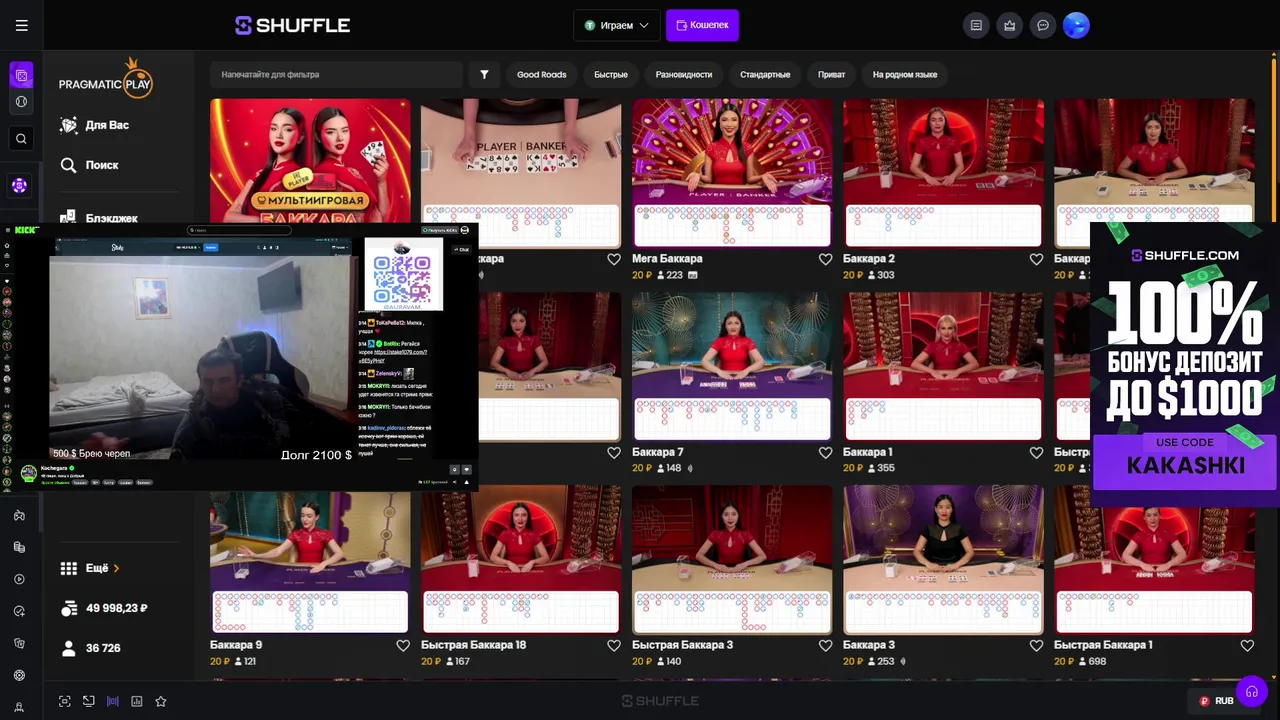Favorite the Быстрая Баккара 1 game
This screenshot has height=720, width=1280.
[1247, 646]
